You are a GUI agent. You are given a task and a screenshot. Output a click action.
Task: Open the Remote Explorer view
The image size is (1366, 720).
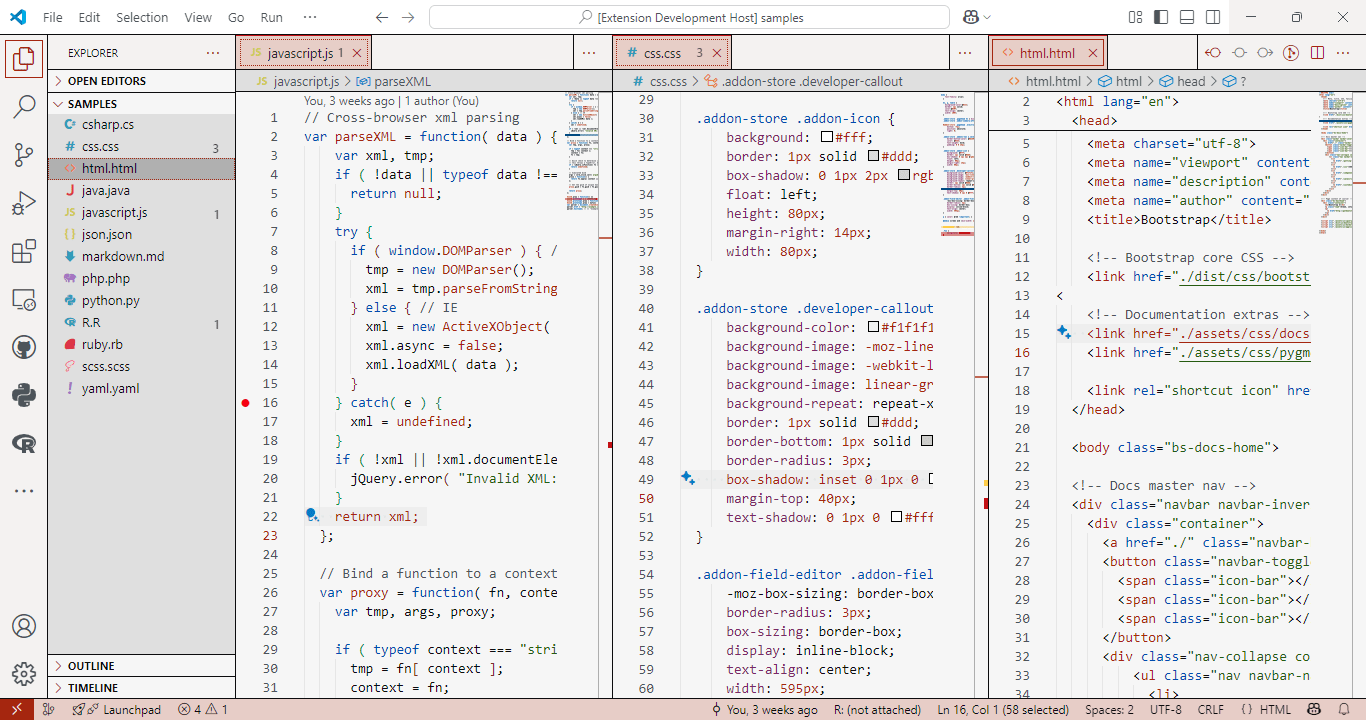24,299
